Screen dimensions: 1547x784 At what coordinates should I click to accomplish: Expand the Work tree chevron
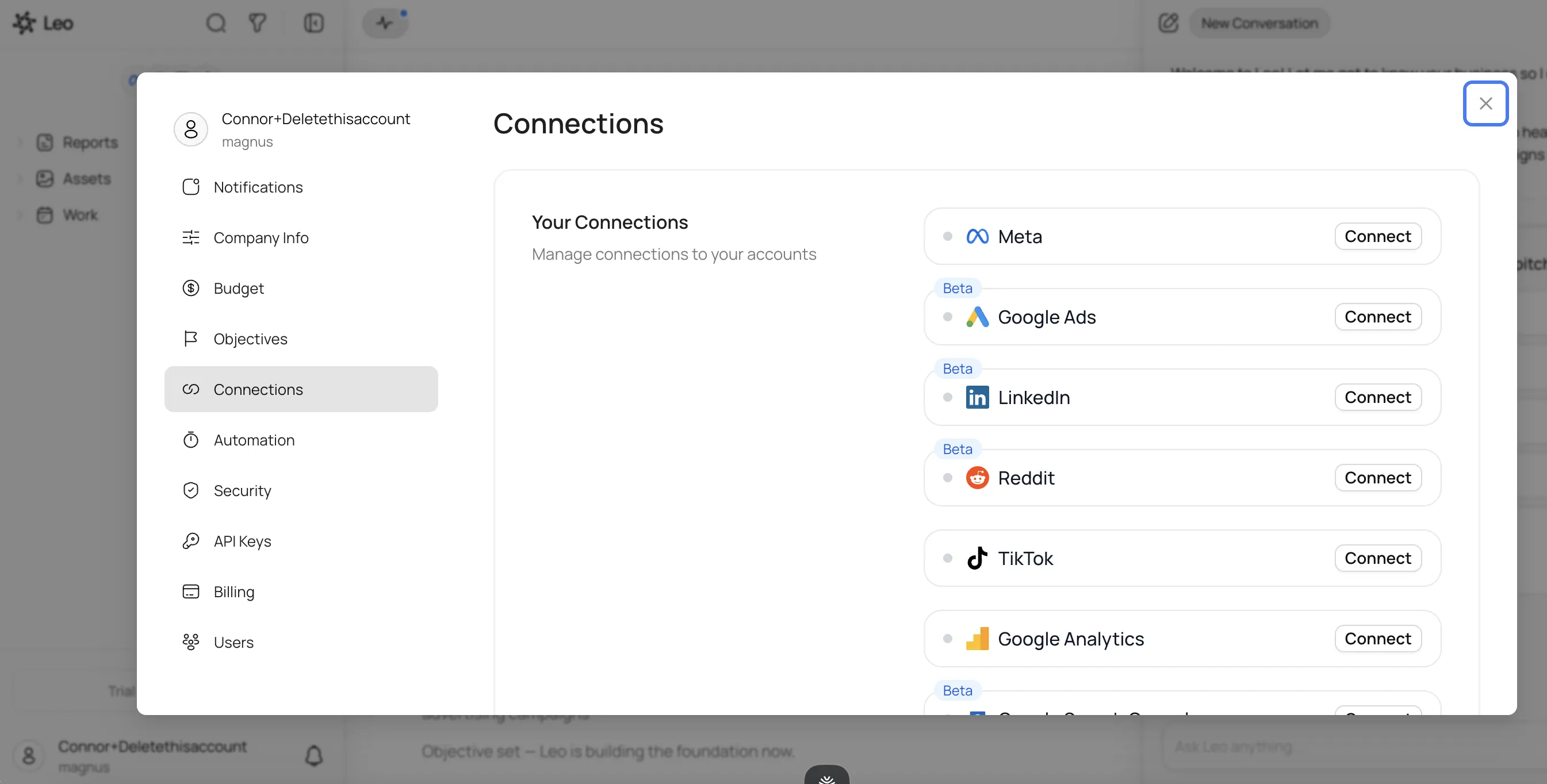tap(20, 215)
